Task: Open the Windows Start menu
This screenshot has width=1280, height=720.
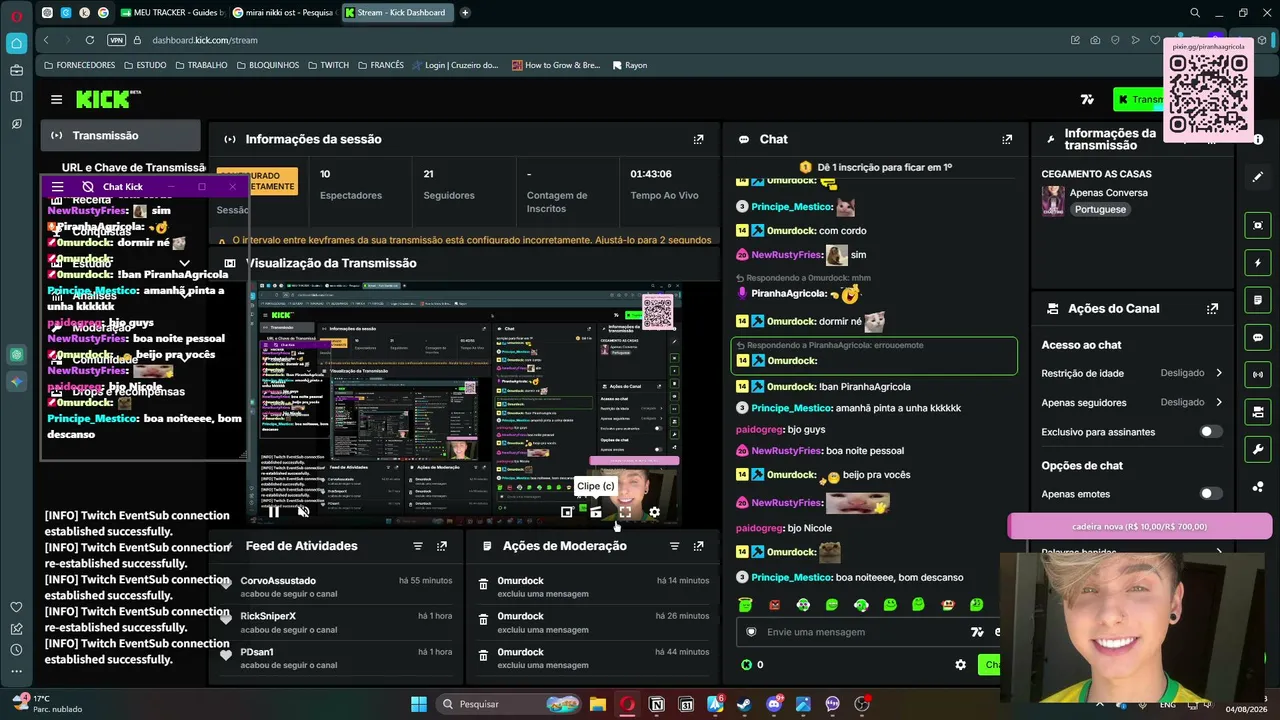Action: (x=419, y=704)
